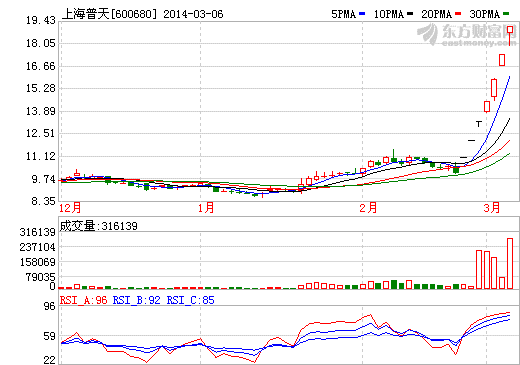Click the 12.51 price axis label
This screenshot has height=365, width=520.
click(41, 133)
